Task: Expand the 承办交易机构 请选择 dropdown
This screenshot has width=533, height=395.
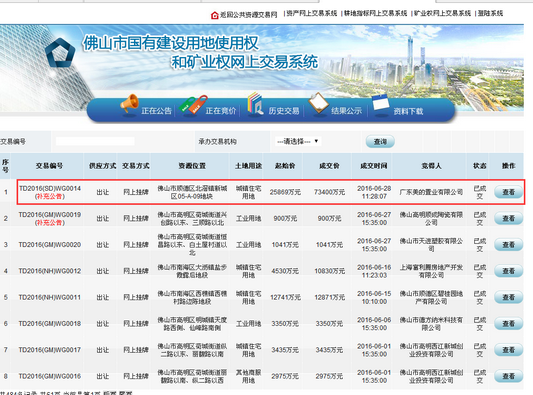Action: tap(297, 141)
